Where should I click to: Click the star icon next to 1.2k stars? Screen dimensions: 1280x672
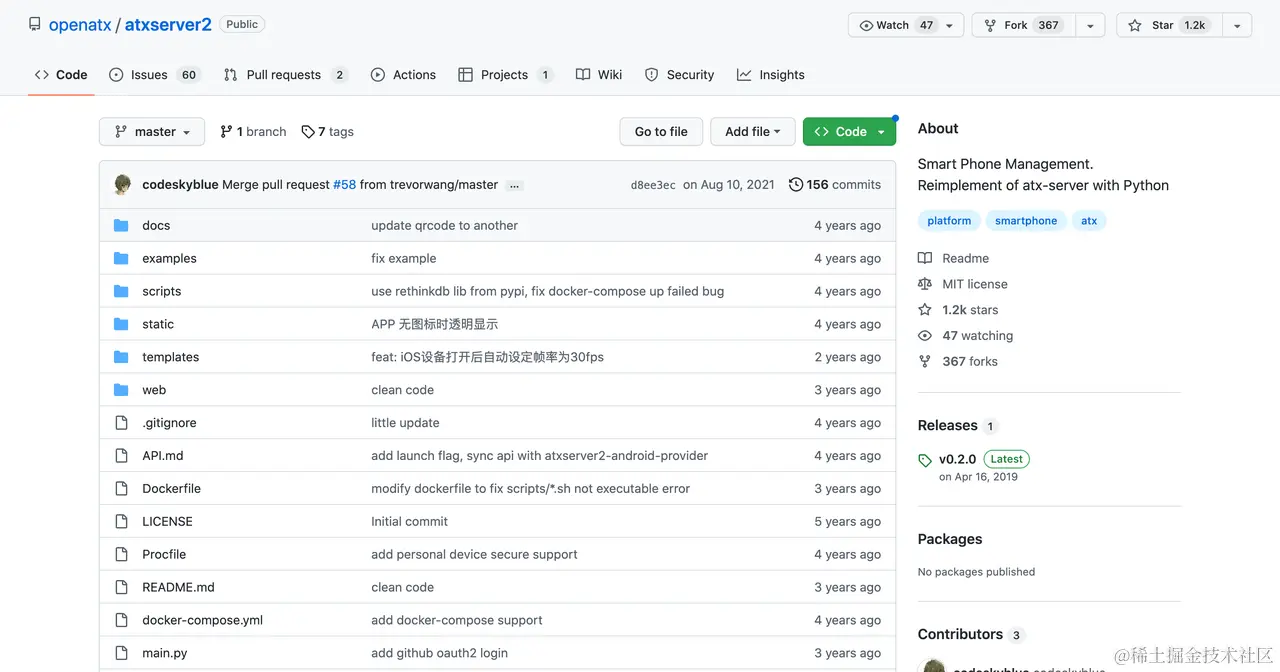[925, 310]
